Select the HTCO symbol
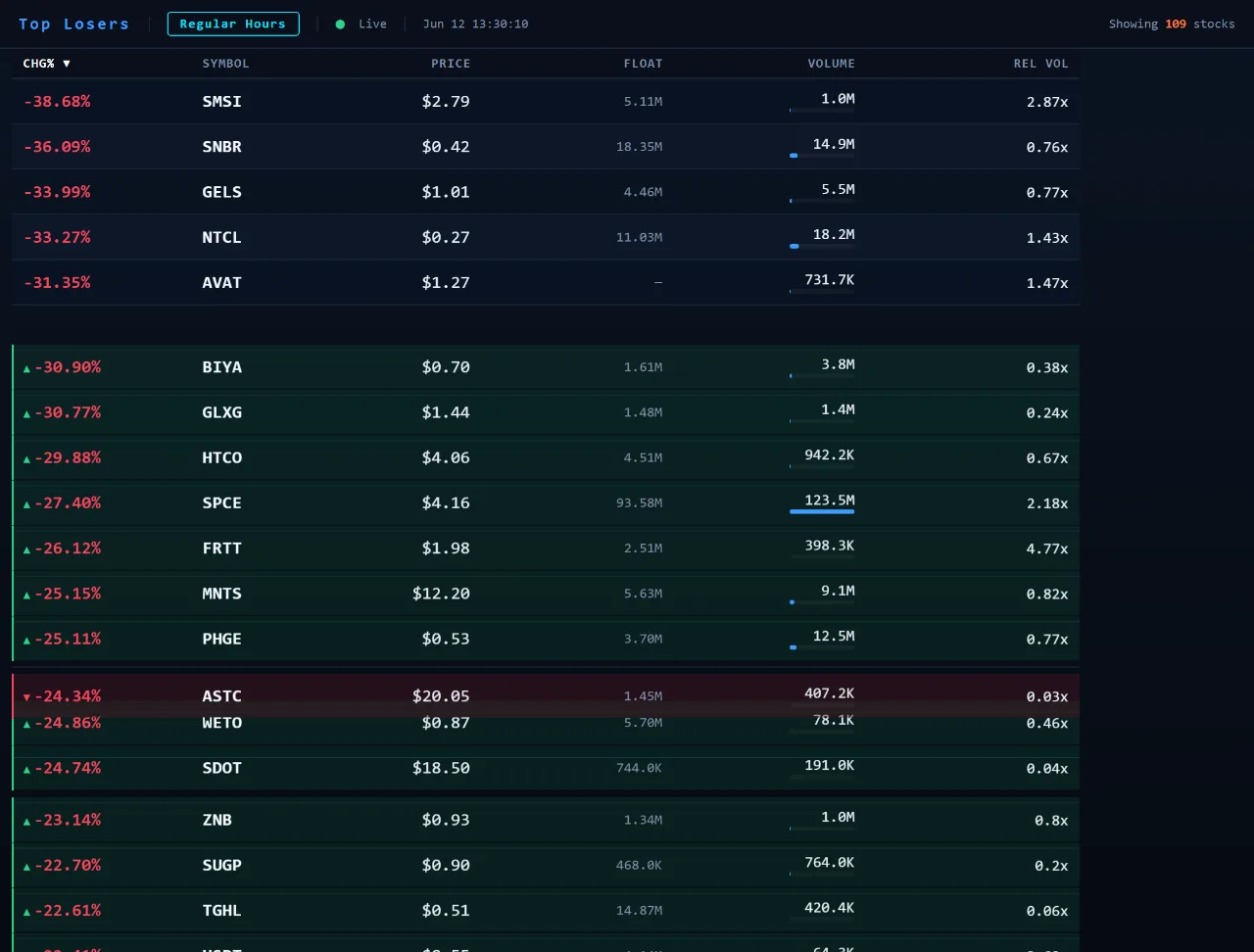Viewport: 1254px width, 952px height. pyautogui.click(x=221, y=457)
